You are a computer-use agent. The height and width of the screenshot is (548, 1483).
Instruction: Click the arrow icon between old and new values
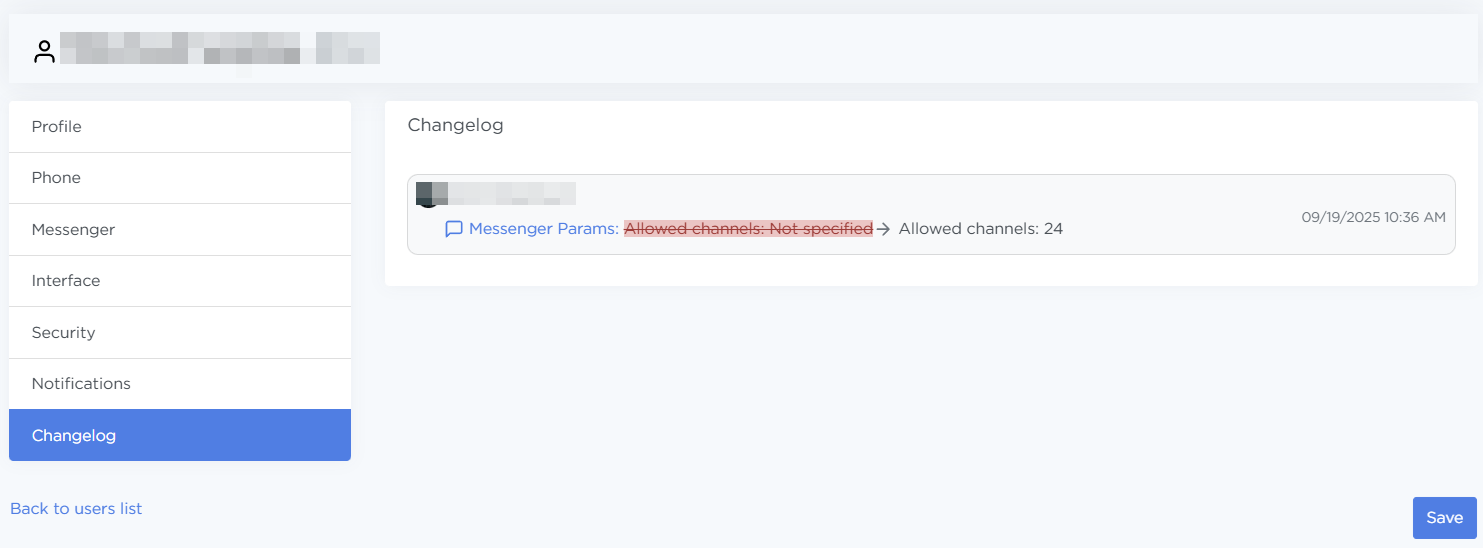click(883, 229)
